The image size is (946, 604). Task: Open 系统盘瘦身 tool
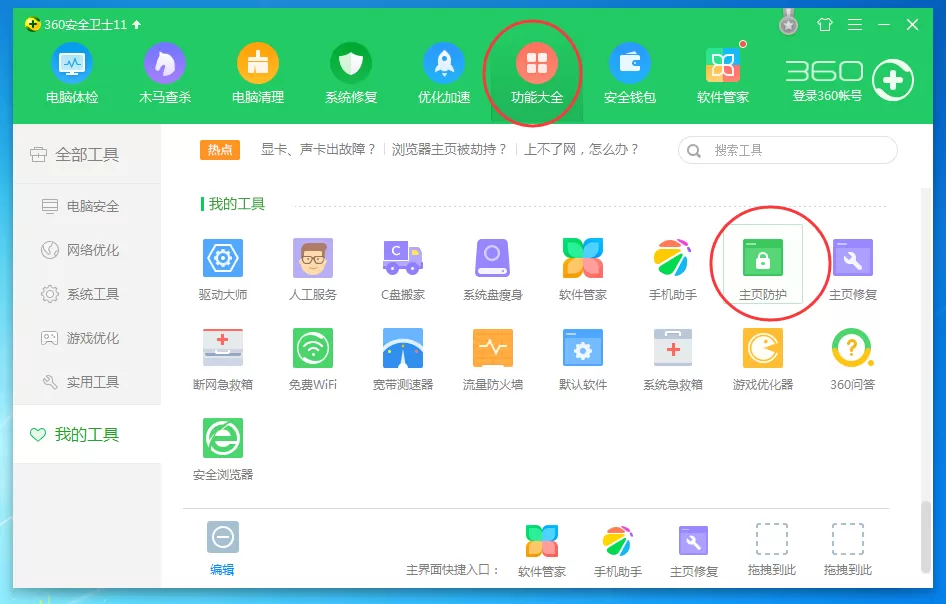tap(493, 269)
